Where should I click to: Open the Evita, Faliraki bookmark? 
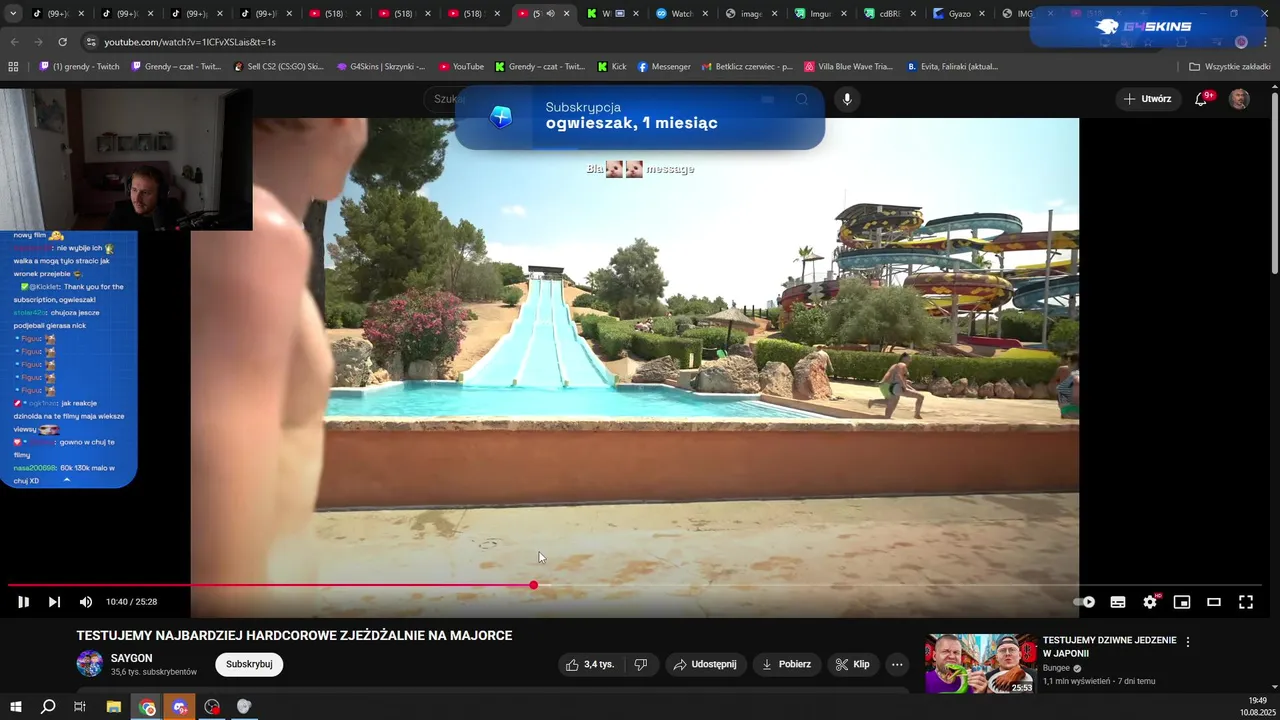(952, 67)
